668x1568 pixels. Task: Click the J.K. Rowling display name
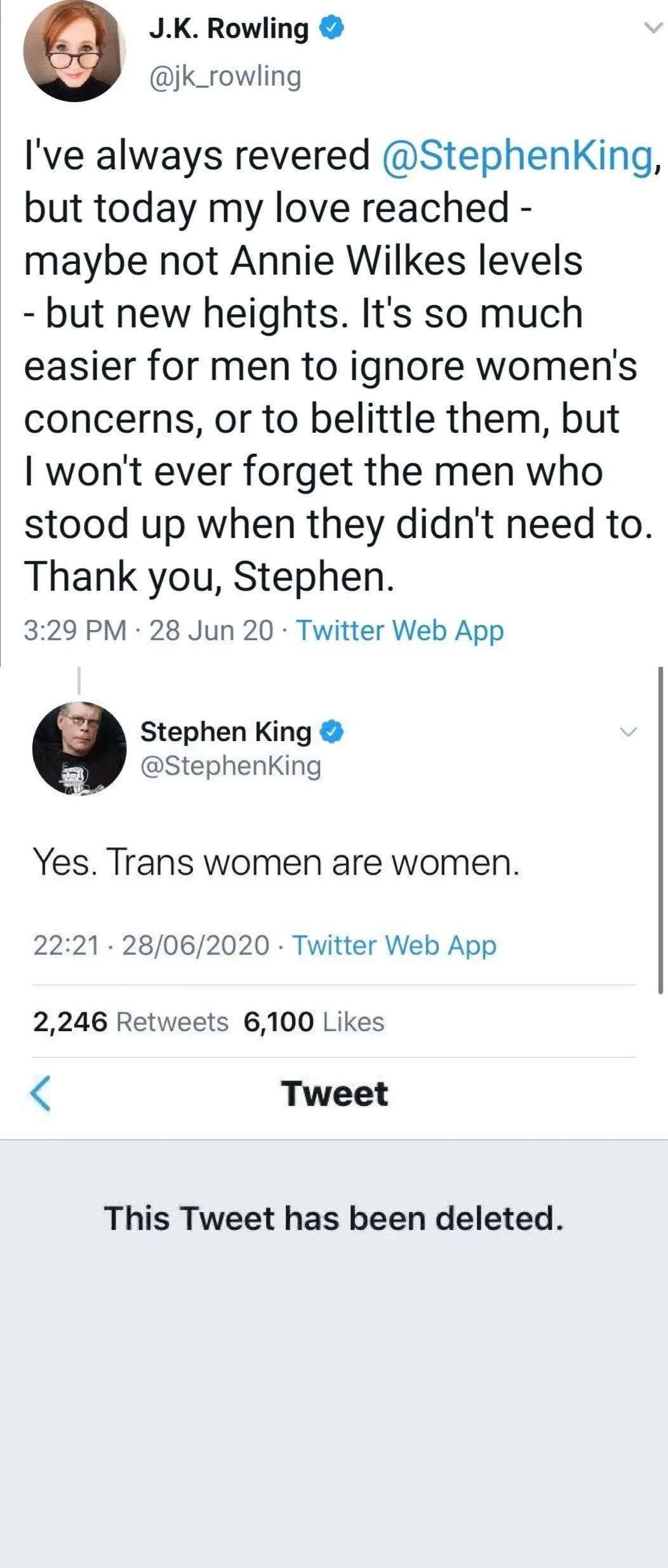coord(229,29)
